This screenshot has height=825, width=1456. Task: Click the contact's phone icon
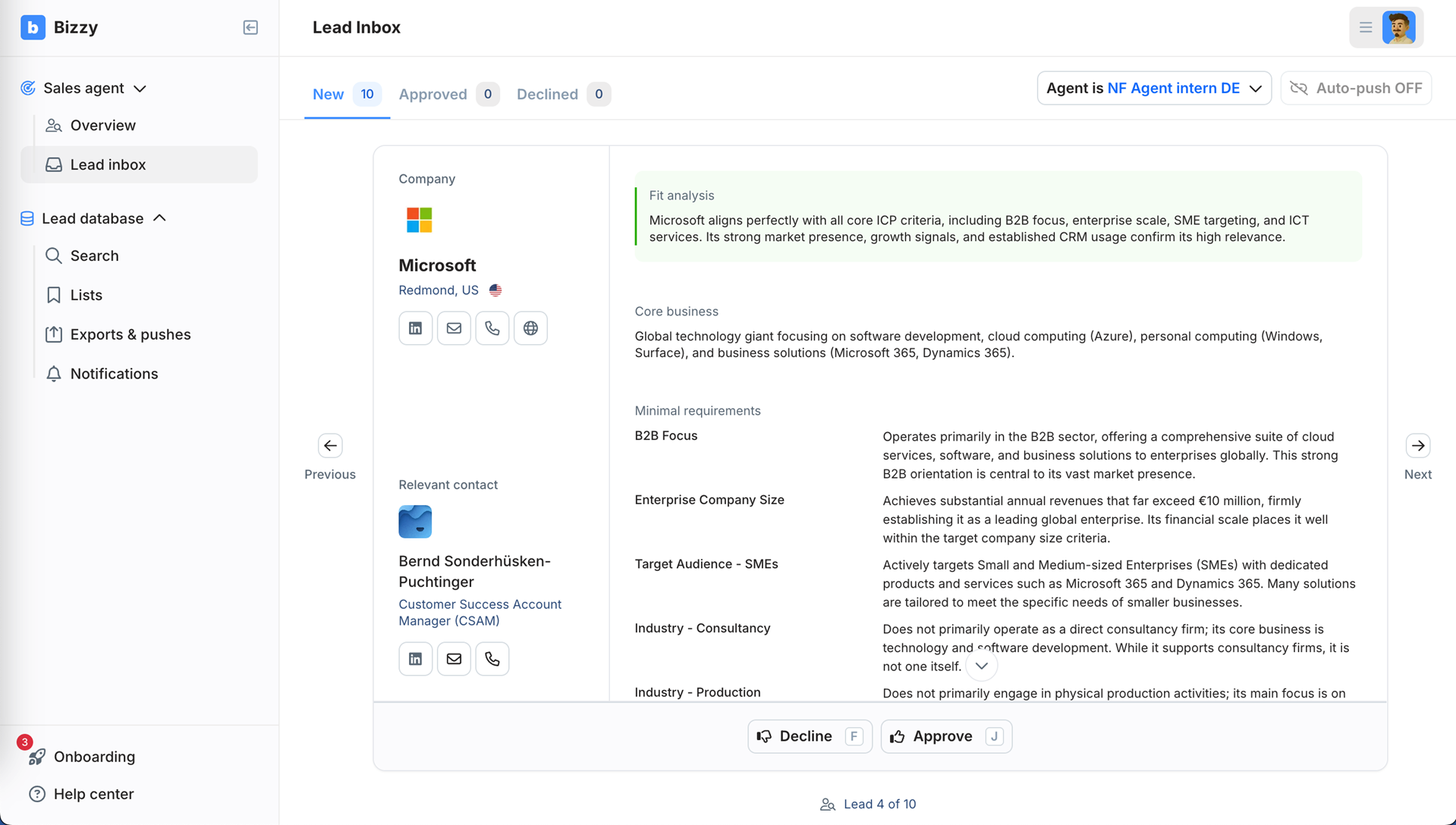click(492, 659)
